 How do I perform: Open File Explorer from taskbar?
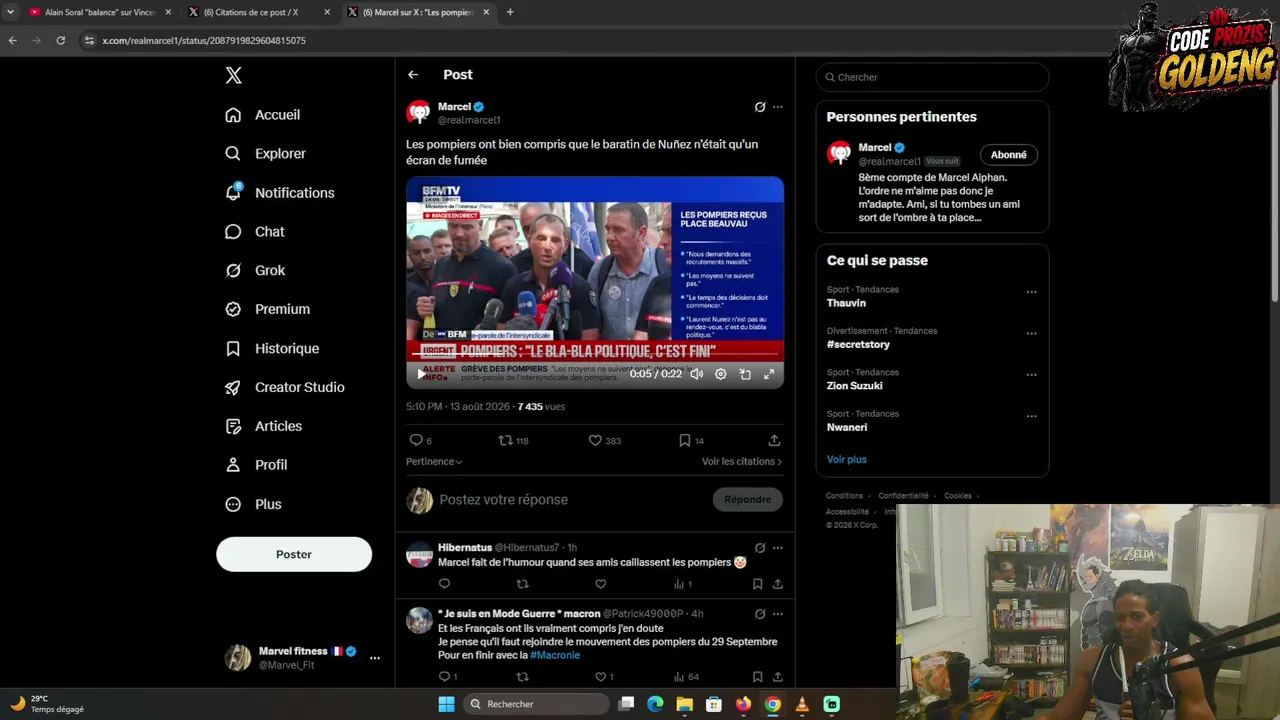(684, 704)
